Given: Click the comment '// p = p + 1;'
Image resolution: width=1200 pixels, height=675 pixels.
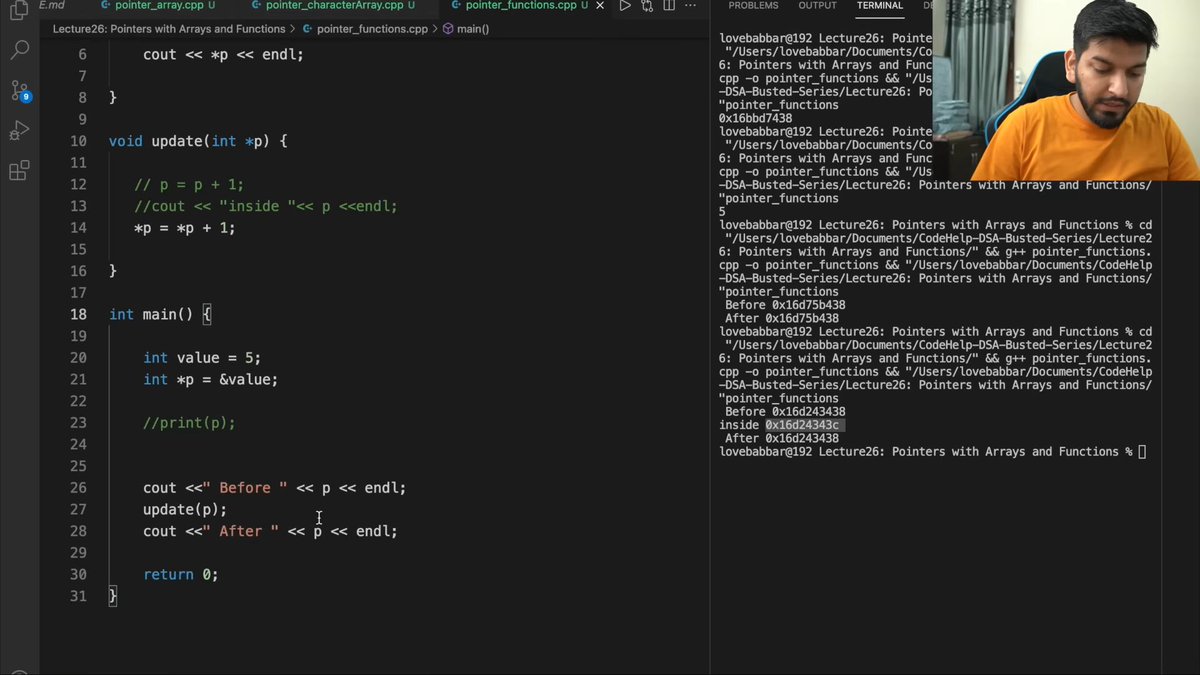Looking at the screenshot, I should (189, 184).
